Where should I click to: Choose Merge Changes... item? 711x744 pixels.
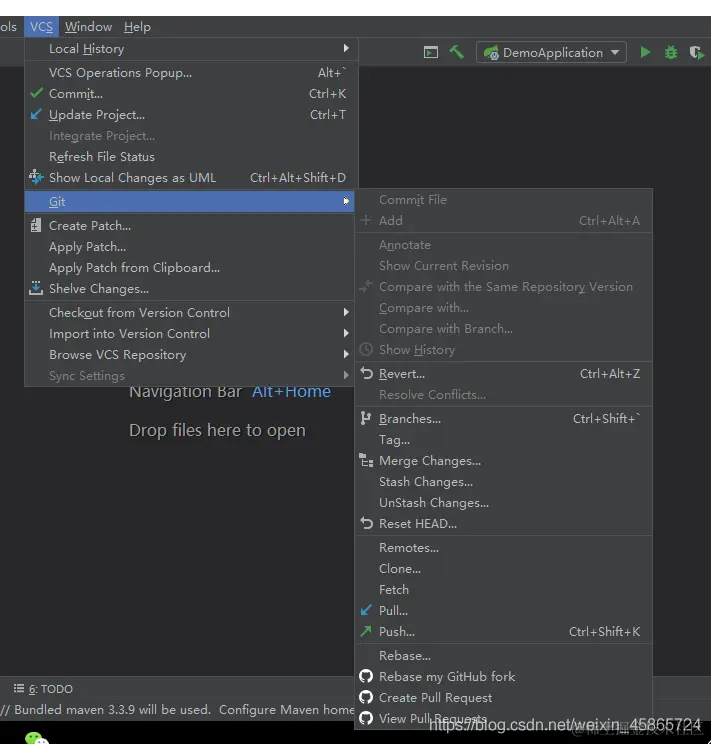tap(504, 460)
